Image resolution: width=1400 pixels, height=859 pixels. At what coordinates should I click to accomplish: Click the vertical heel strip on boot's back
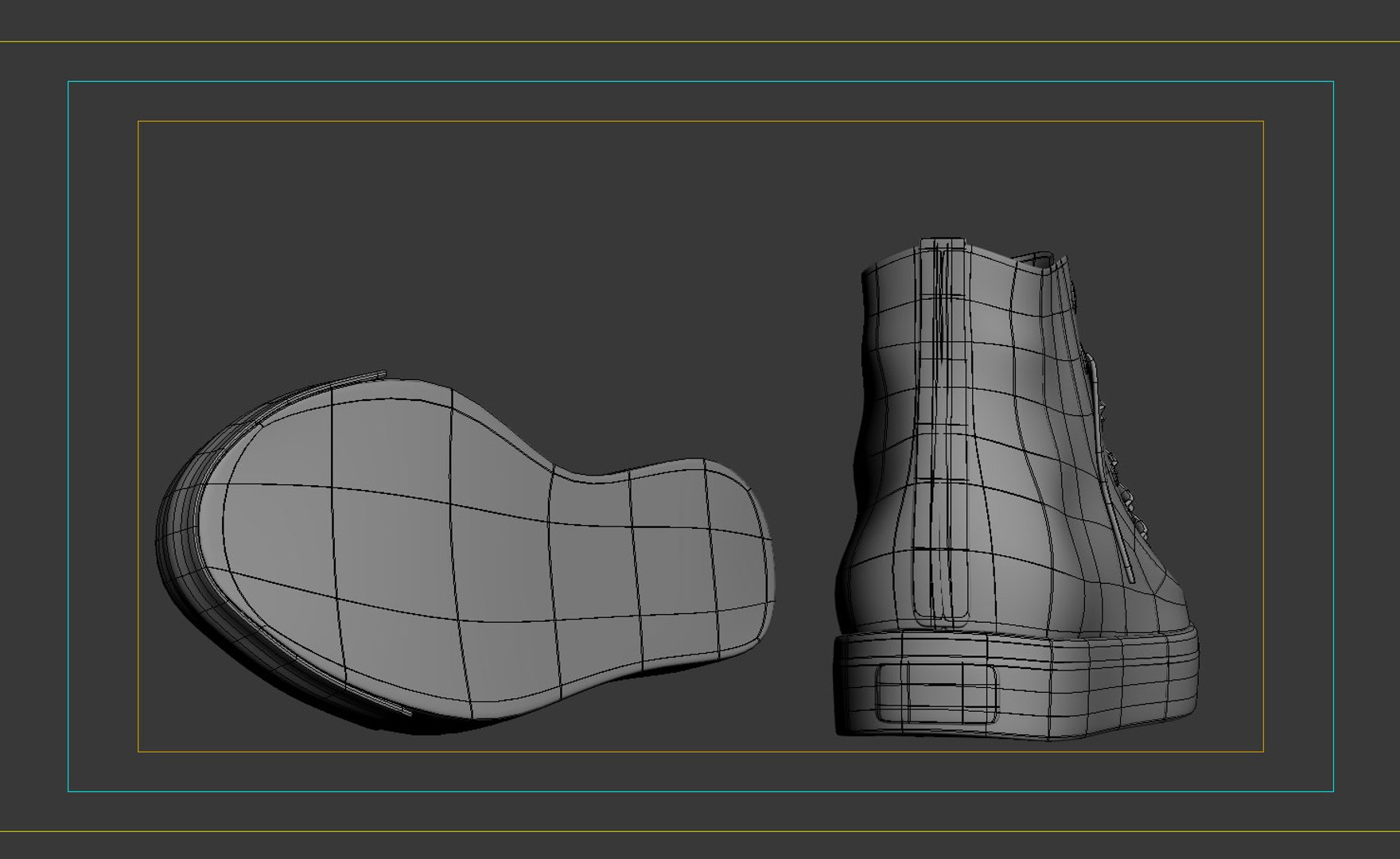point(943,433)
